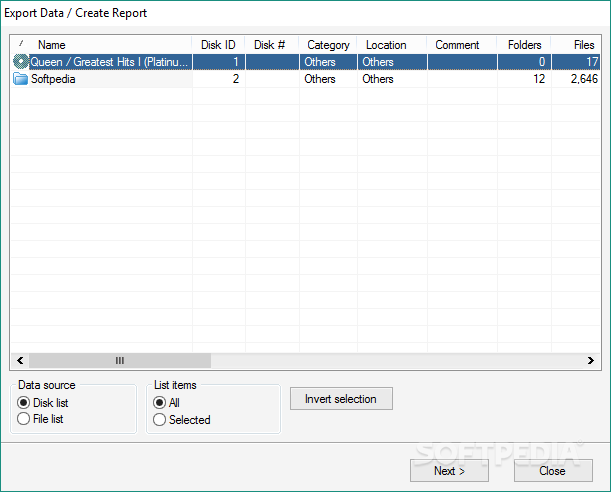Click the CD icon beside Queen Greatest Hits
The width and height of the screenshot is (611, 492).
click(x=21, y=62)
